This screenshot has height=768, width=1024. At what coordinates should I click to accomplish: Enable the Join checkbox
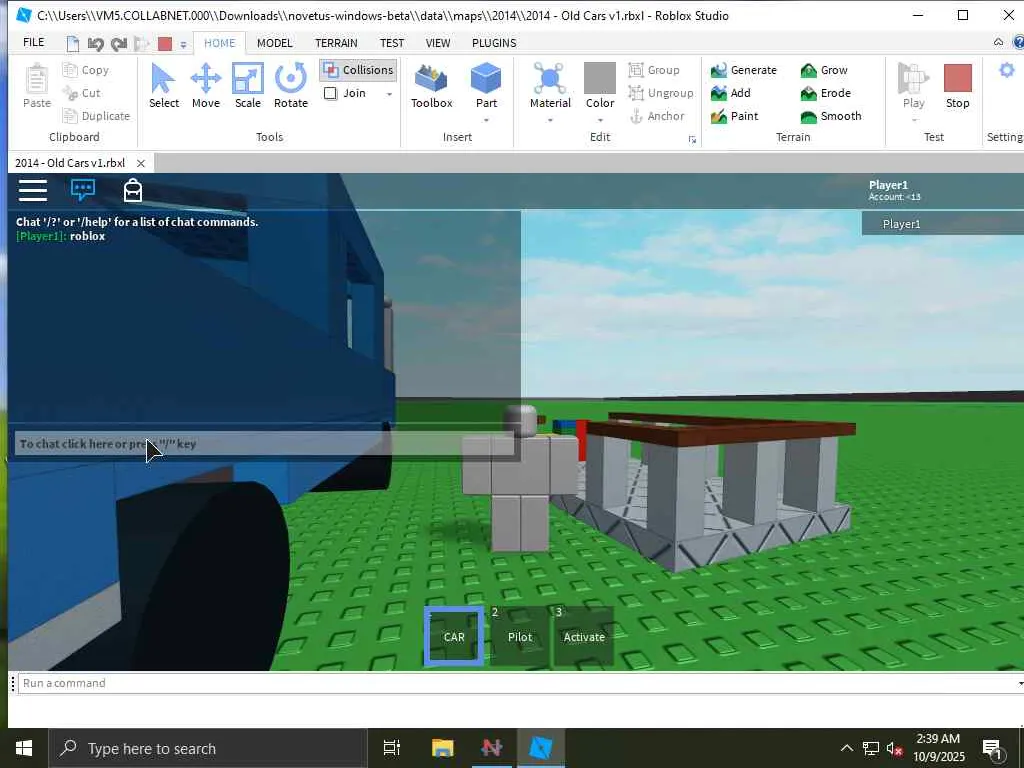click(x=330, y=93)
